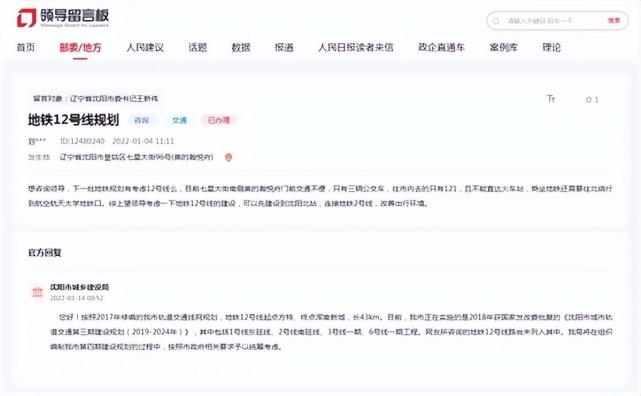Screen dimensions: 641x396
Task: Open the 首页 nav item
Action: pos(25,47)
